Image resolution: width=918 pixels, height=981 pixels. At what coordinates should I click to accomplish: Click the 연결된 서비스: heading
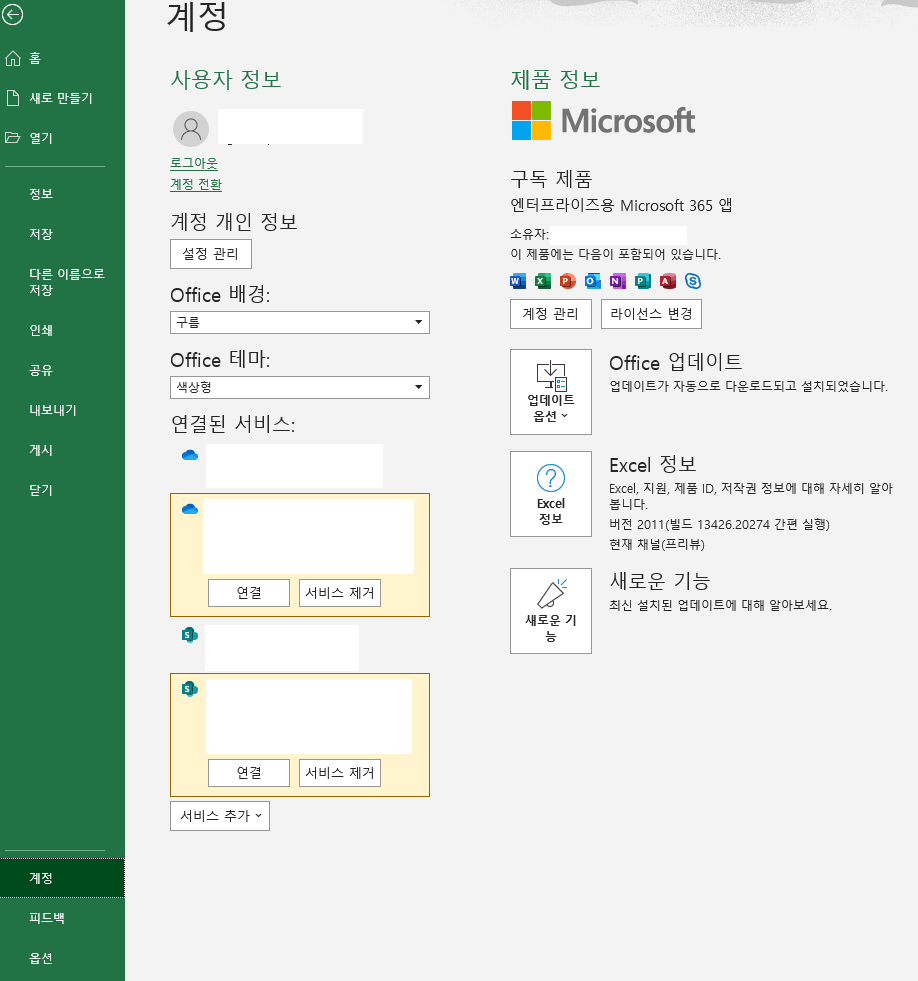pyautogui.click(x=233, y=424)
